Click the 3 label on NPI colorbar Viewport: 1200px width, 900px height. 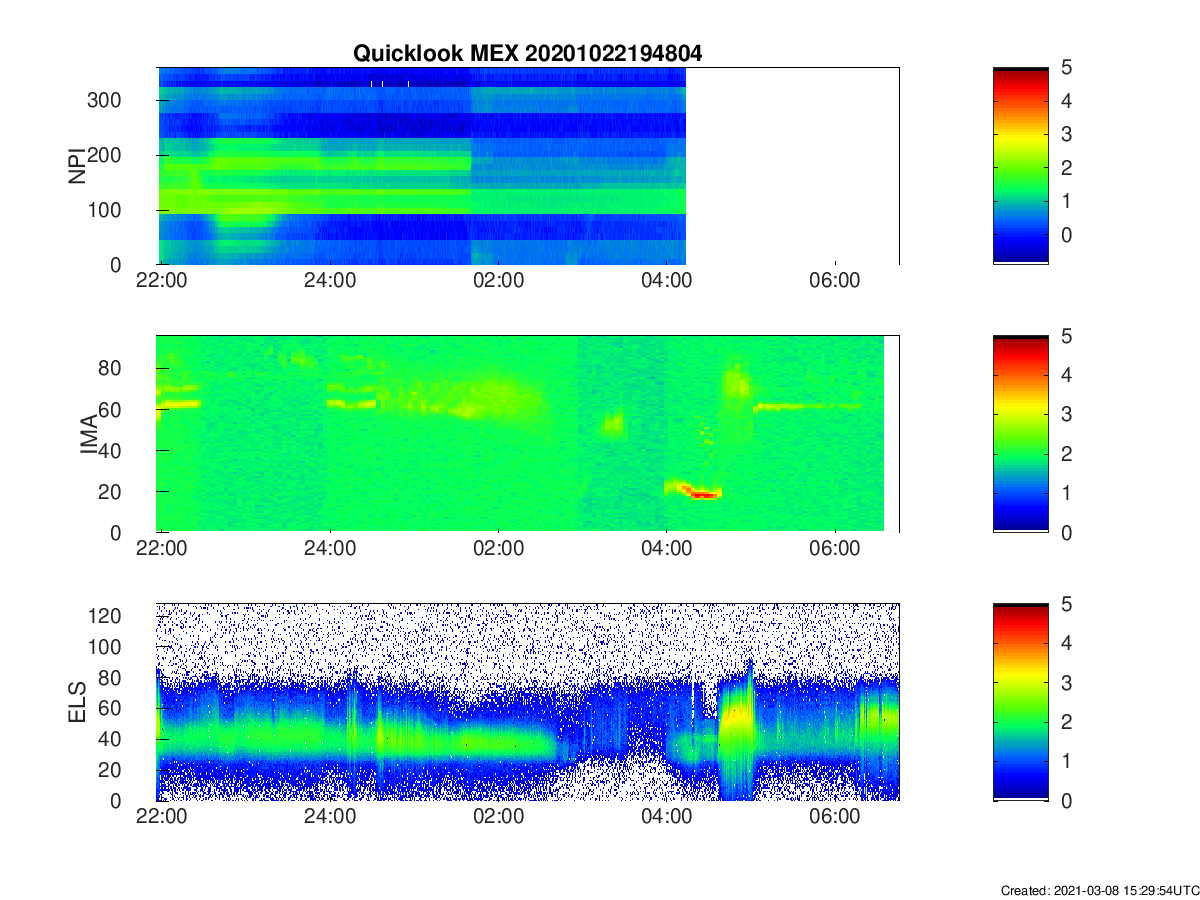coord(1066,134)
